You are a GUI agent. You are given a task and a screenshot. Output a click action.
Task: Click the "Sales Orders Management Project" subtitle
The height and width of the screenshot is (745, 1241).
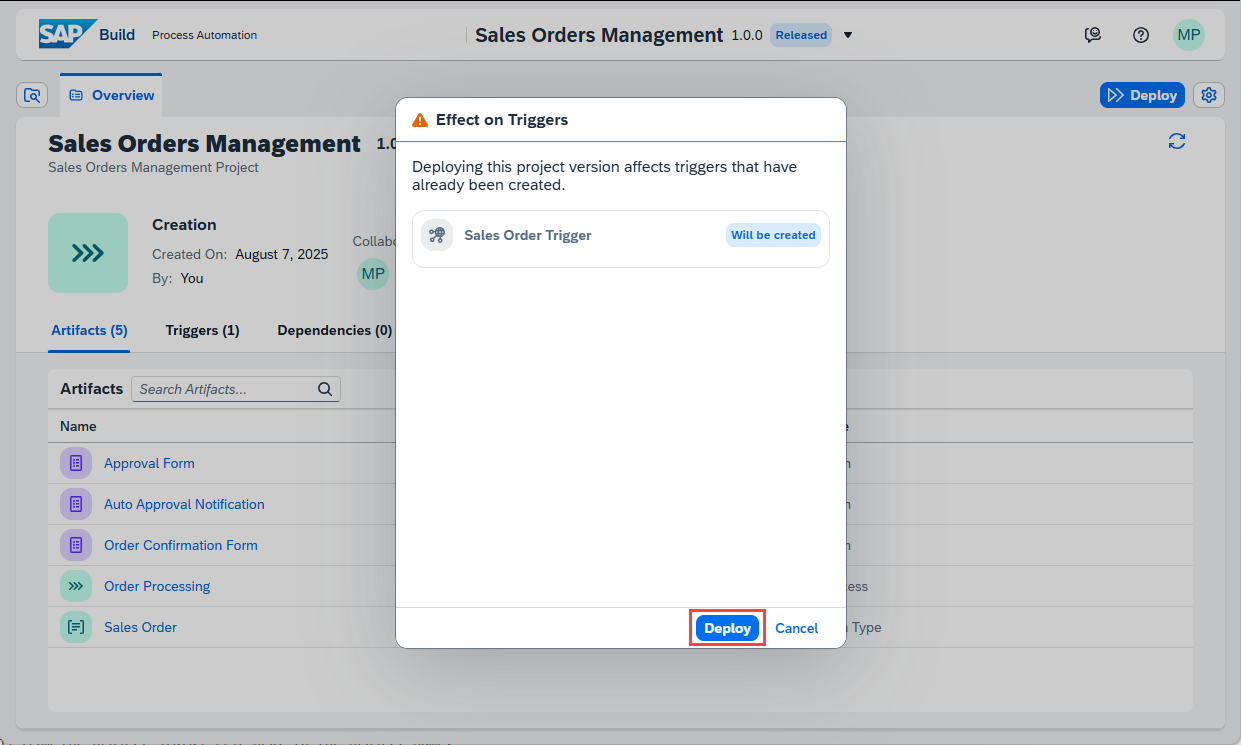click(x=153, y=167)
